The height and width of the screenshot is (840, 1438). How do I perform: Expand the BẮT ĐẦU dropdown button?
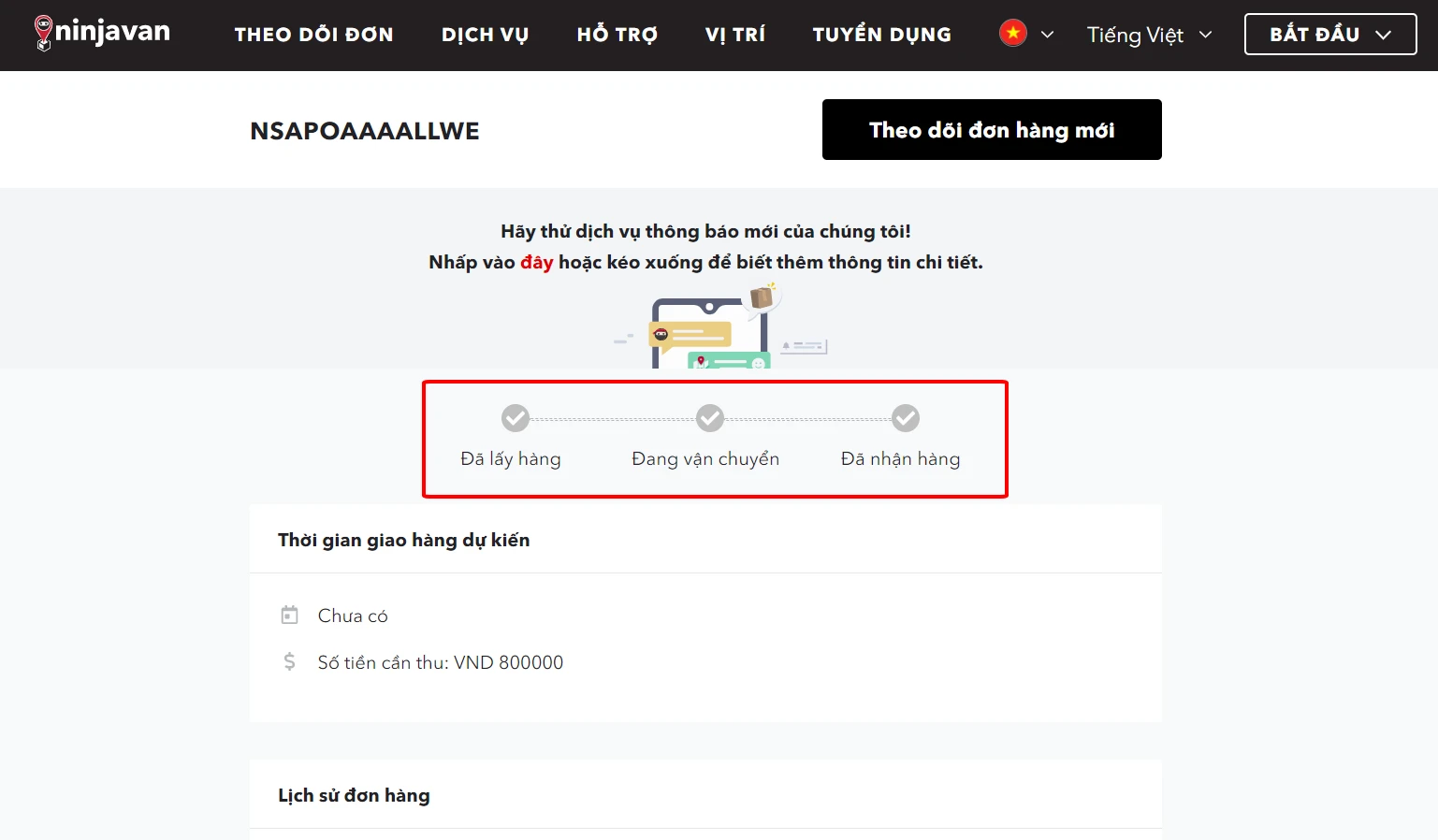1329,35
